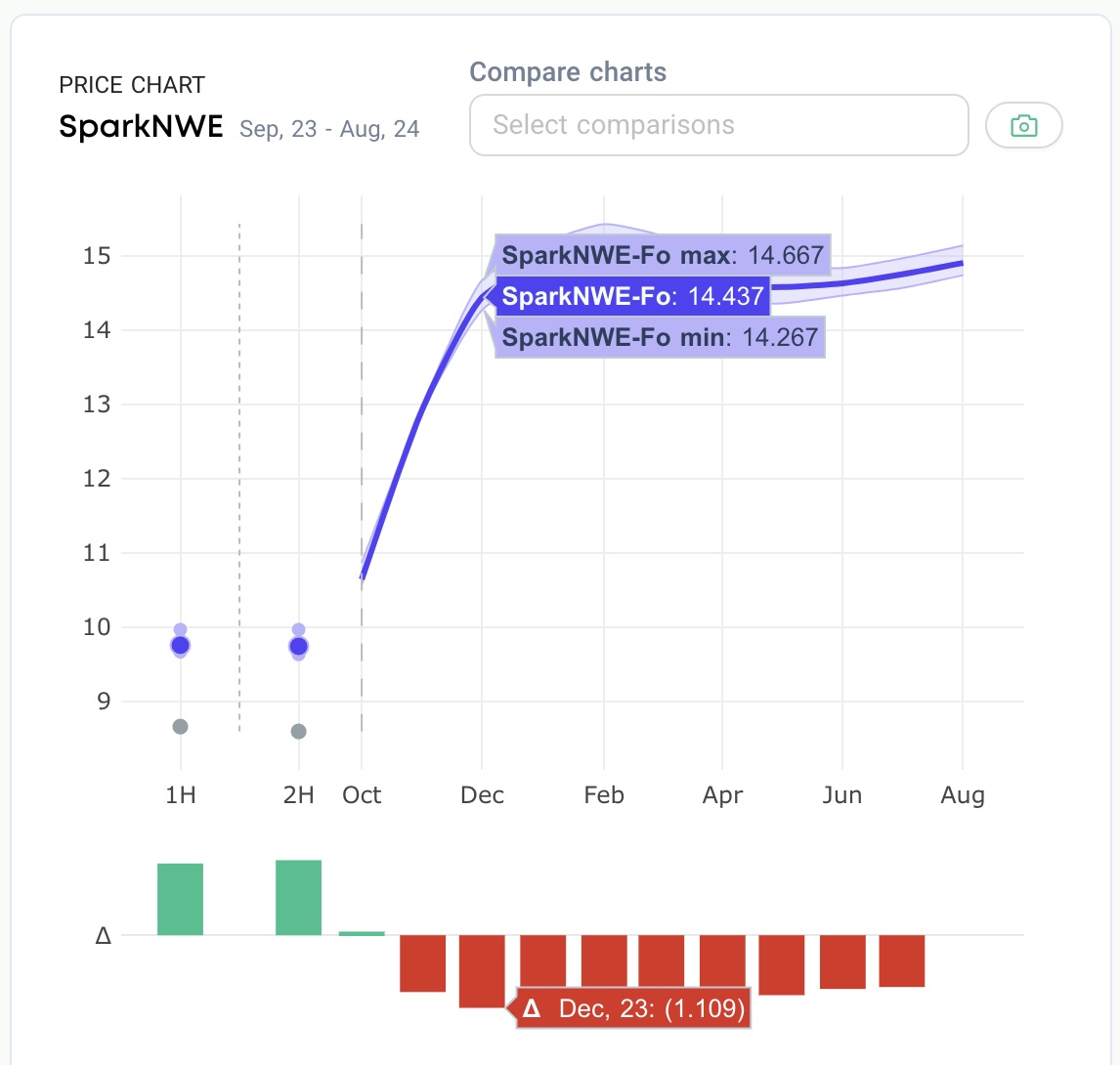Click the camera snapshot icon
The height and width of the screenshot is (1065, 1120).
1023,125
